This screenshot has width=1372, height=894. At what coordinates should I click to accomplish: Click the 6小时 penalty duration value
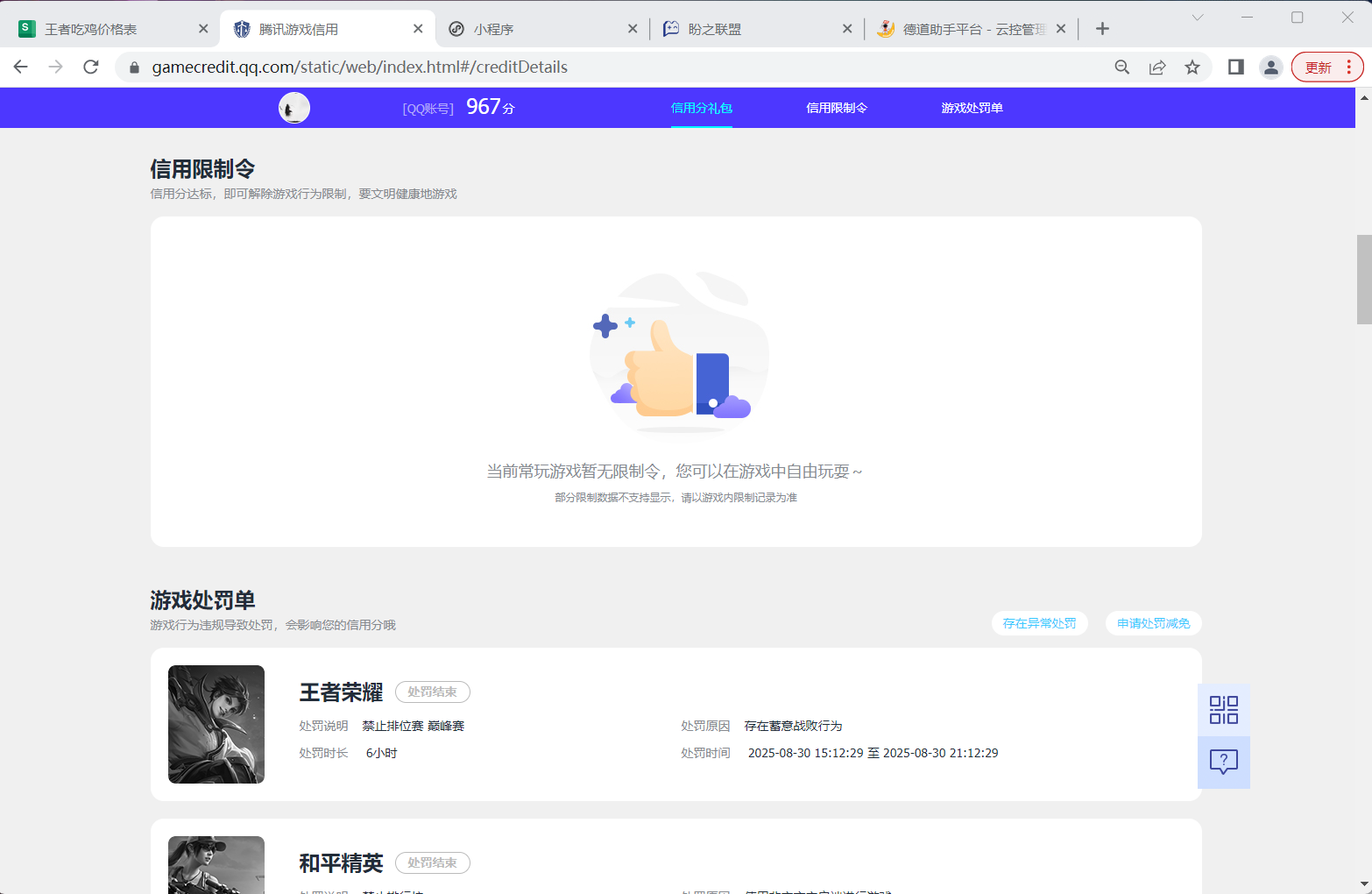point(381,753)
